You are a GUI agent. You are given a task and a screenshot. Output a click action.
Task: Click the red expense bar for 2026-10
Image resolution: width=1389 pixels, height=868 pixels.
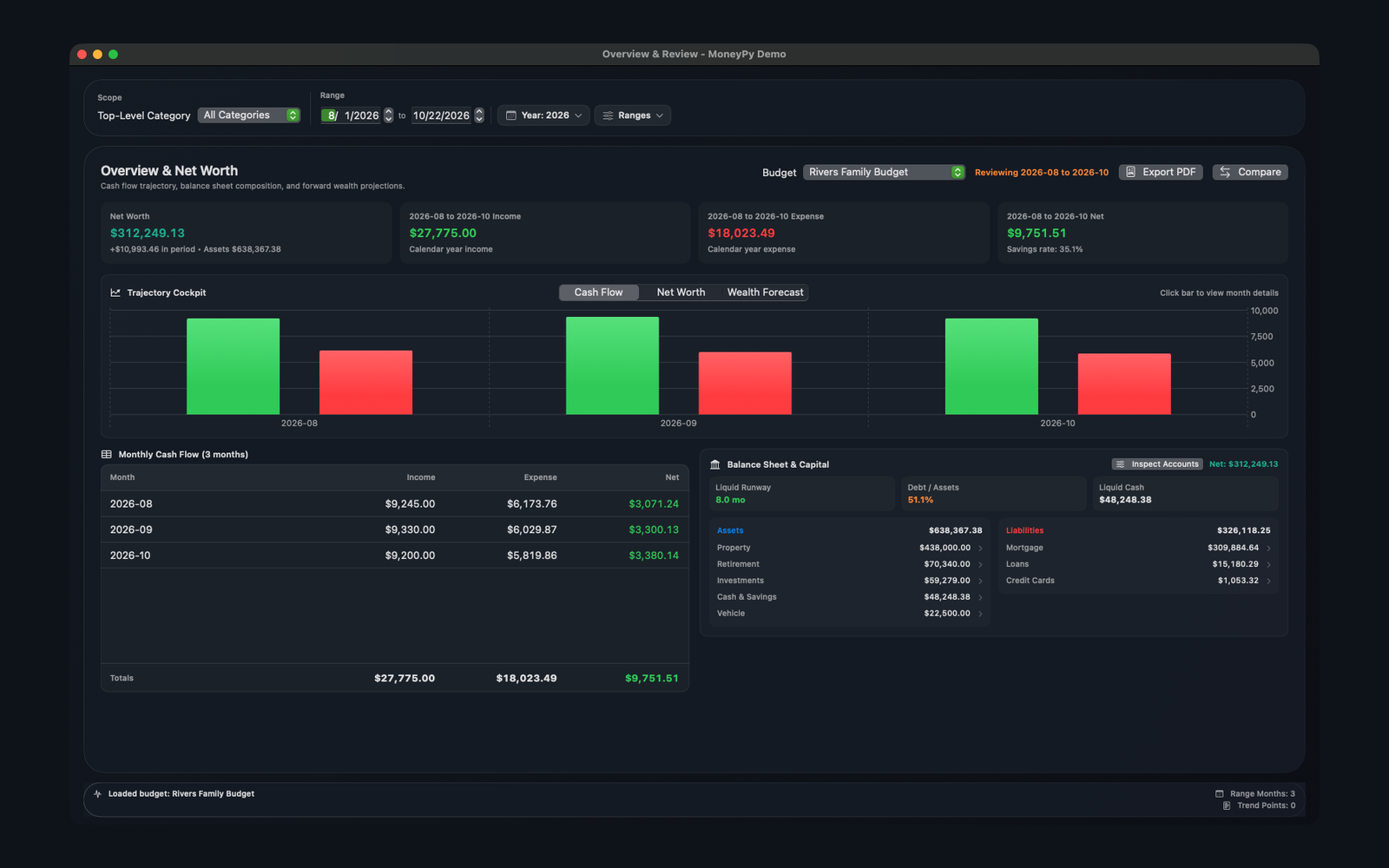(1124, 384)
